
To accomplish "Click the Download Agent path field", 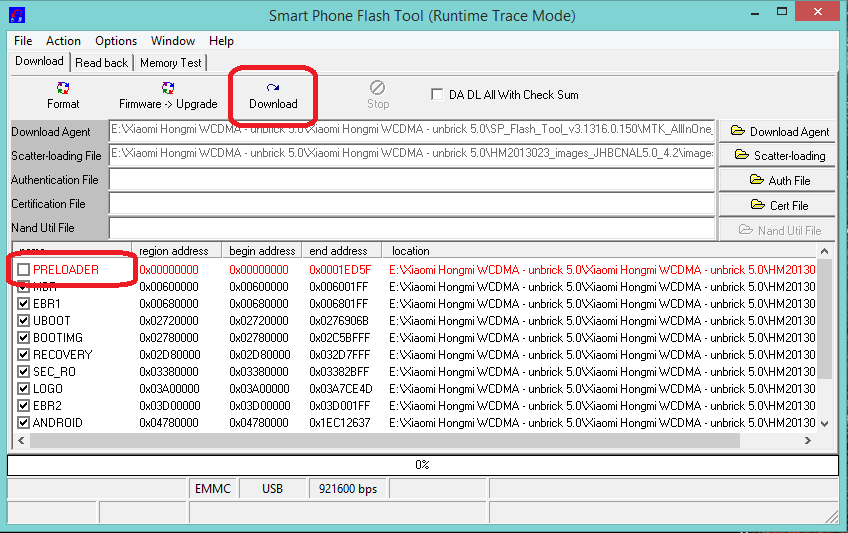I will pos(412,130).
